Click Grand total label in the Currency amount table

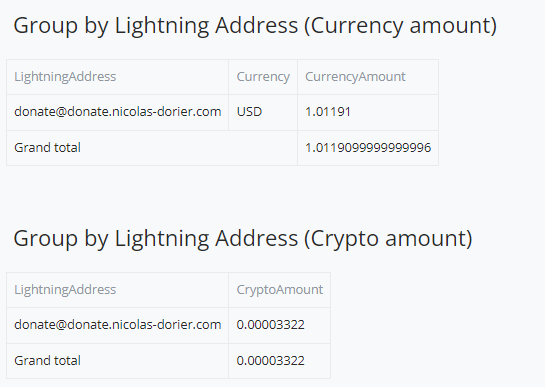[x=47, y=148]
